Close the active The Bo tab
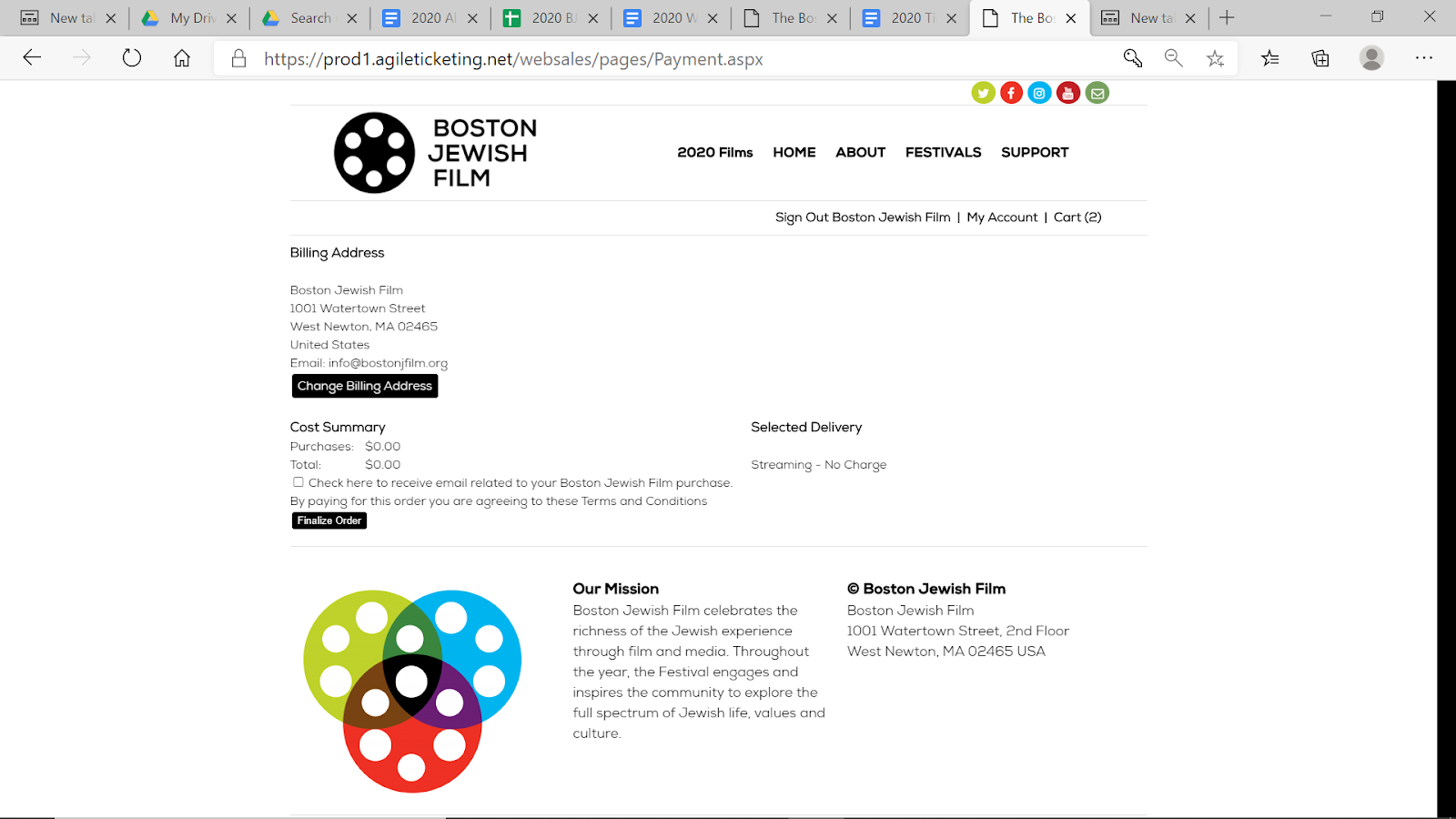Viewport: 1456px width, 819px height. pos(1071,18)
